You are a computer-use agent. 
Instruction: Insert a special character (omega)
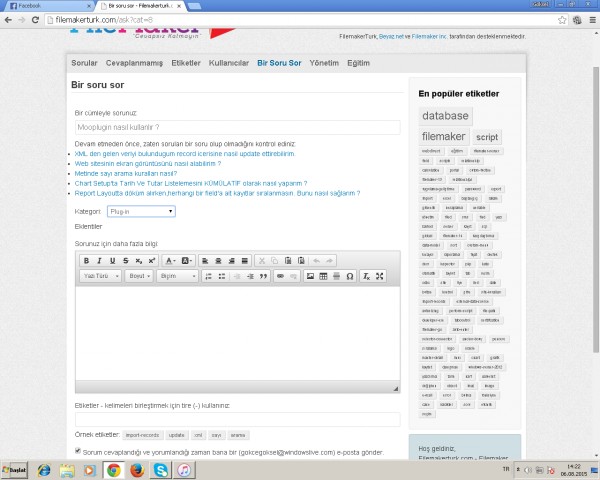point(350,276)
